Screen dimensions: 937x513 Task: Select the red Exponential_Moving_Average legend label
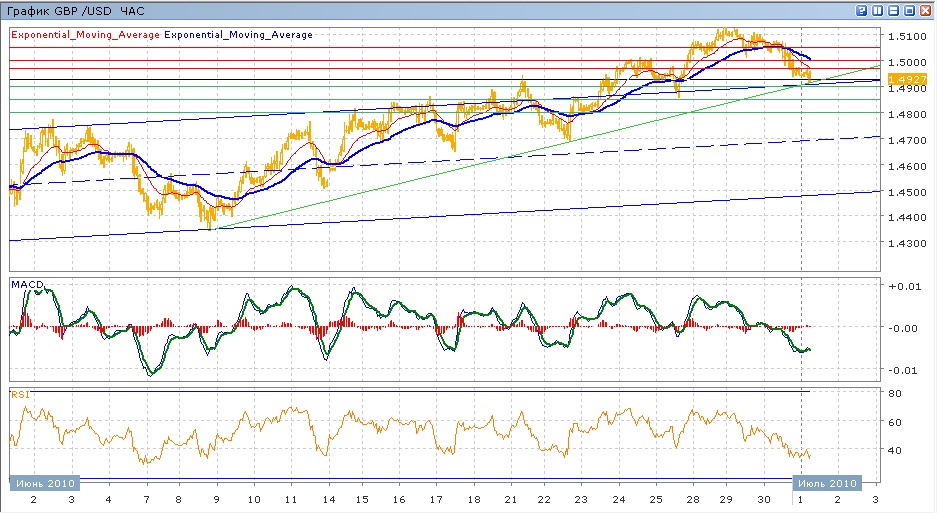coord(85,35)
